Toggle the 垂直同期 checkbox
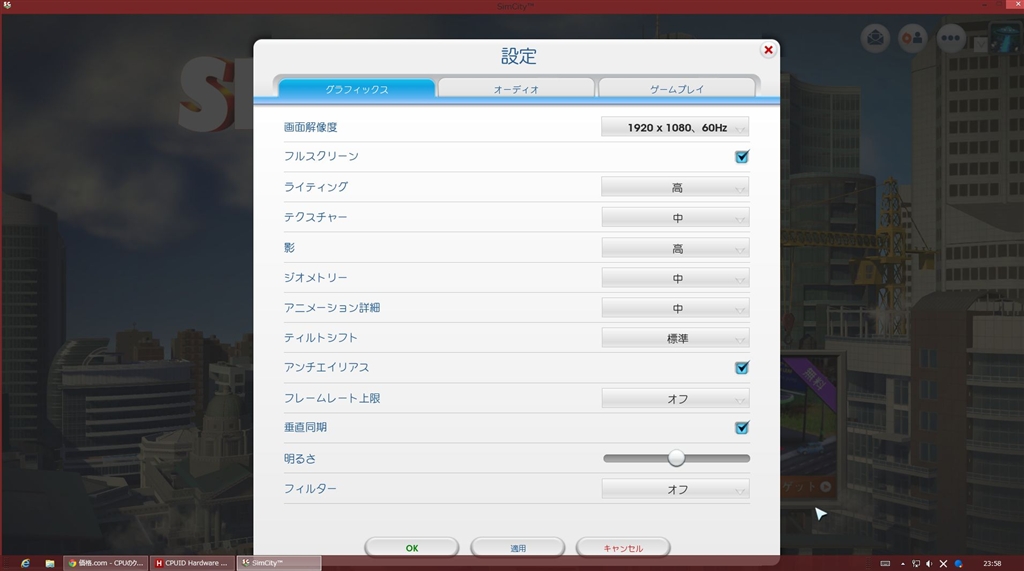This screenshot has height=571, width=1024. (x=742, y=428)
